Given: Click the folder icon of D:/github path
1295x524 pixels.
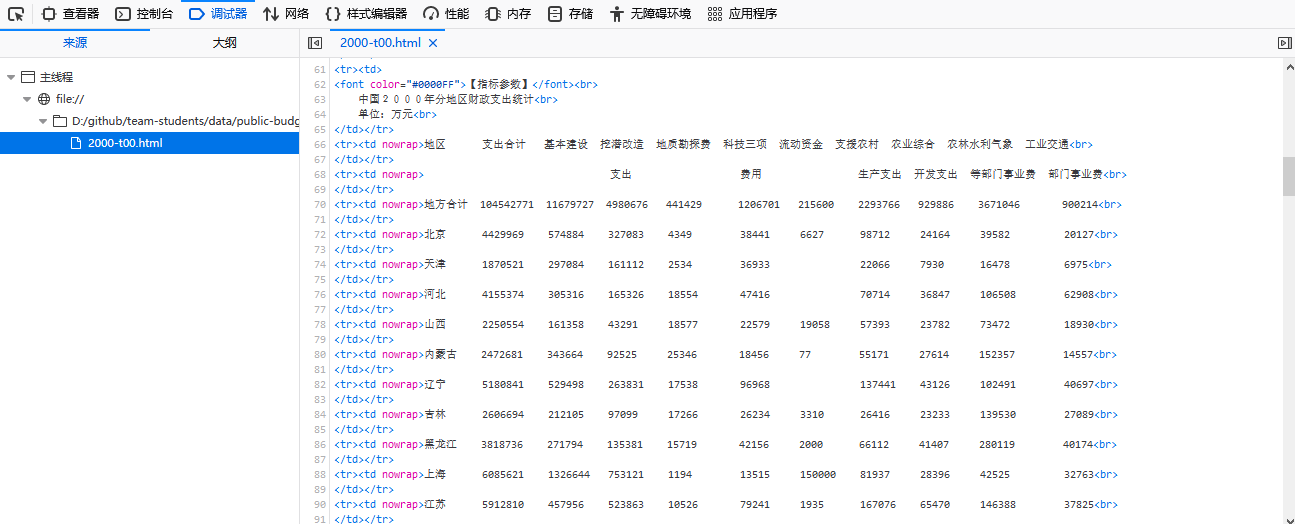Looking at the screenshot, I should 60,121.
